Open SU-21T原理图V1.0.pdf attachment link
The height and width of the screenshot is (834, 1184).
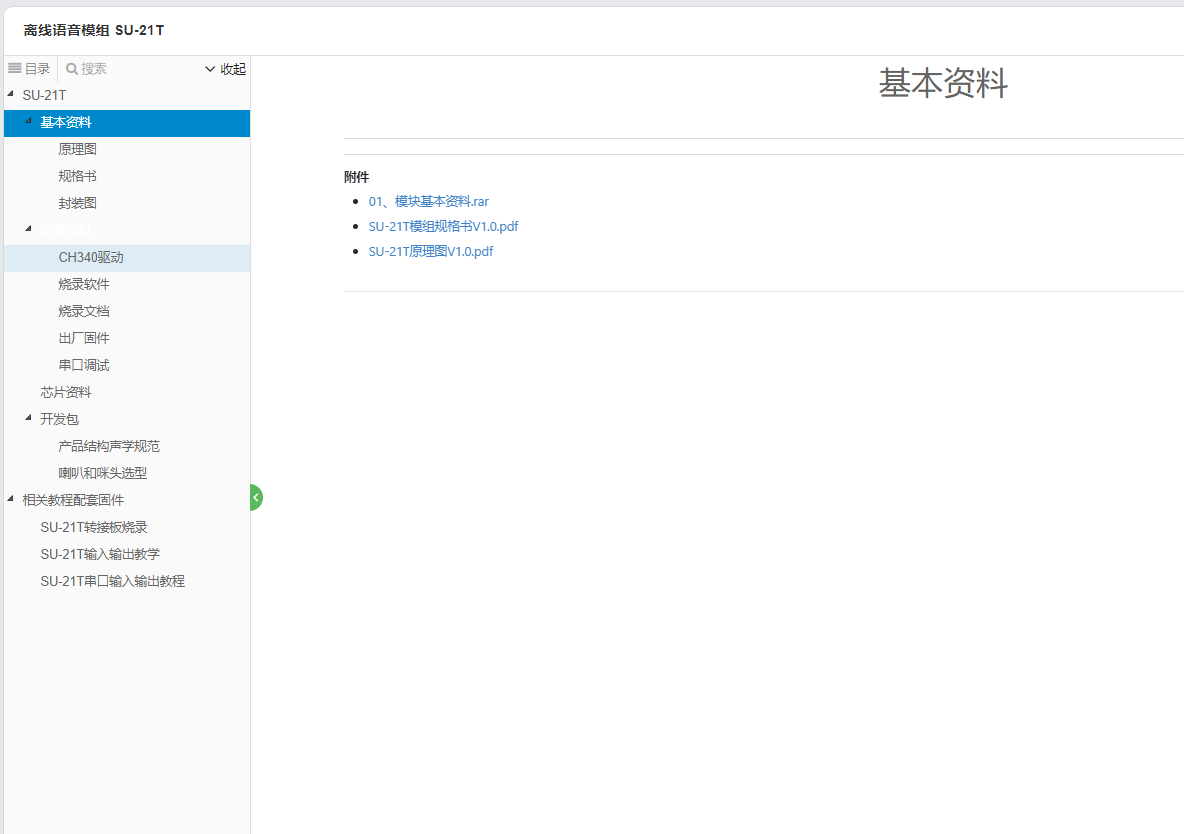click(x=430, y=252)
